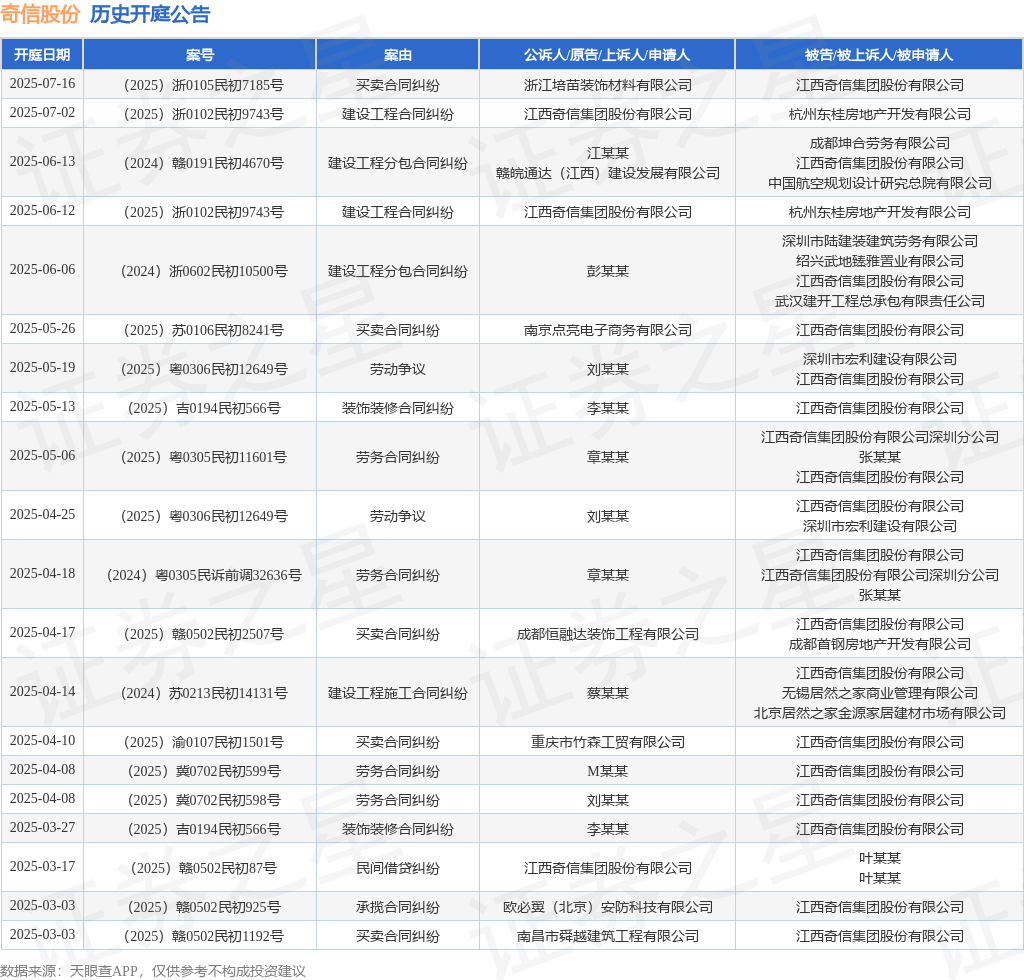Choose case number "(2025)冀0702民初598号"
1024x980 pixels.
204,800
